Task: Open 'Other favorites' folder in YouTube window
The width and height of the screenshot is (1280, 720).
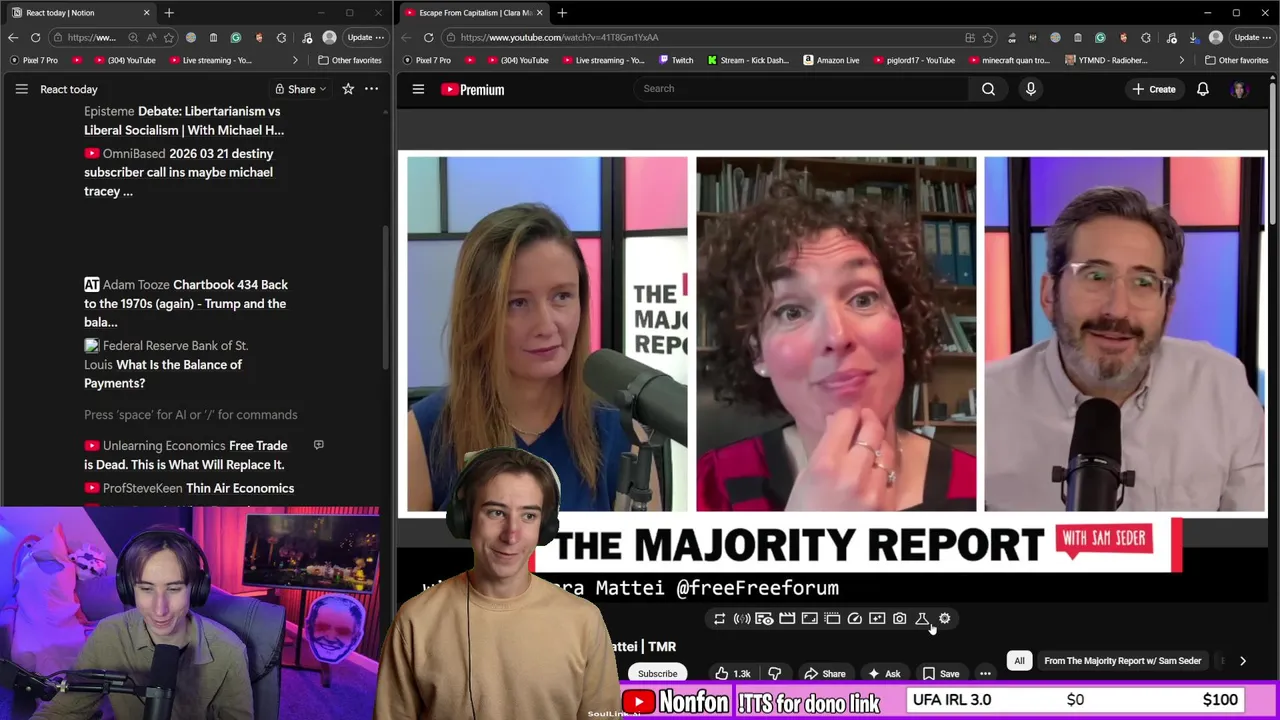Action: [1236, 60]
